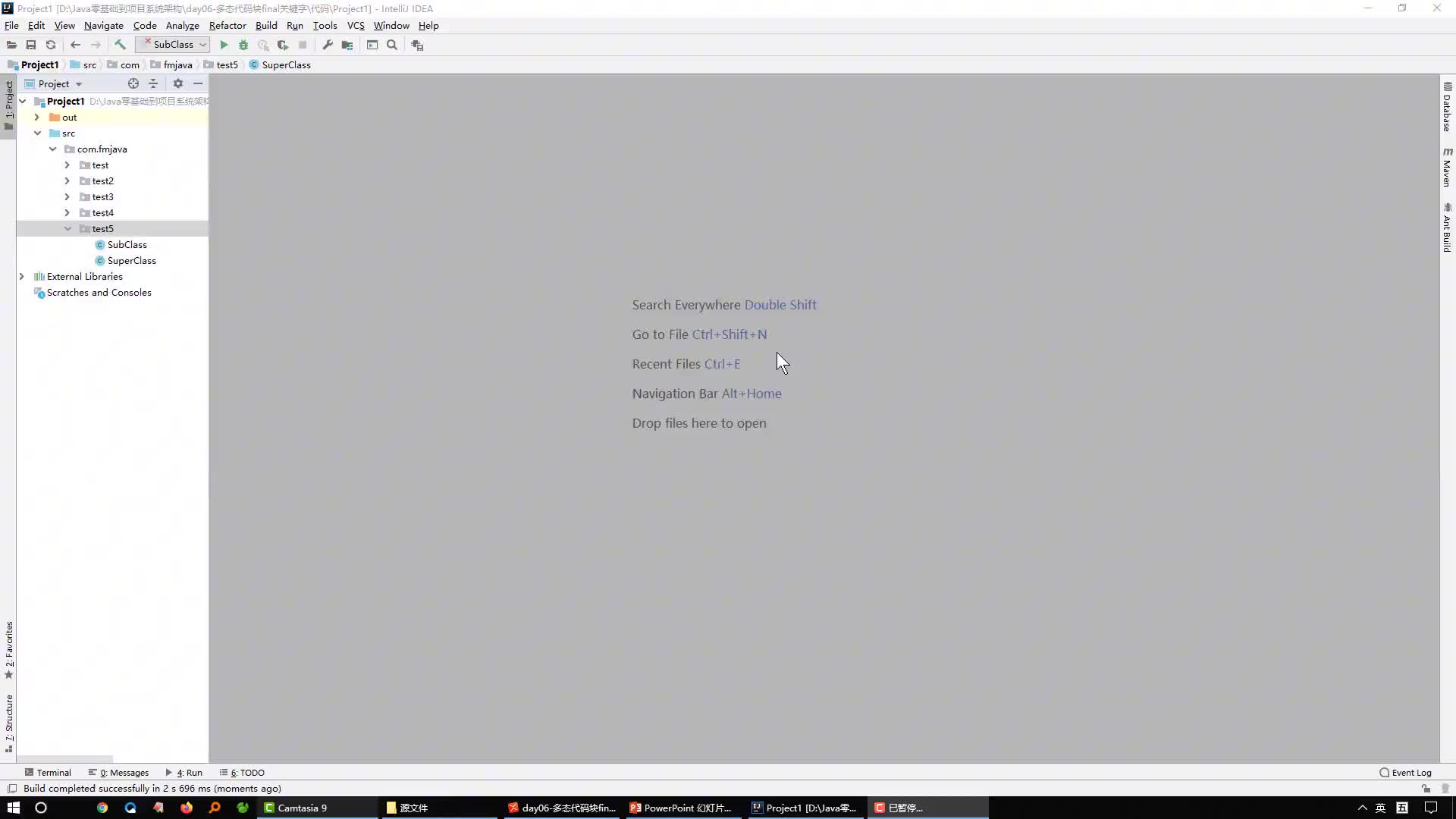Click the SuperClass tab in editor
This screenshot has width=1456, height=819.
[x=286, y=64]
